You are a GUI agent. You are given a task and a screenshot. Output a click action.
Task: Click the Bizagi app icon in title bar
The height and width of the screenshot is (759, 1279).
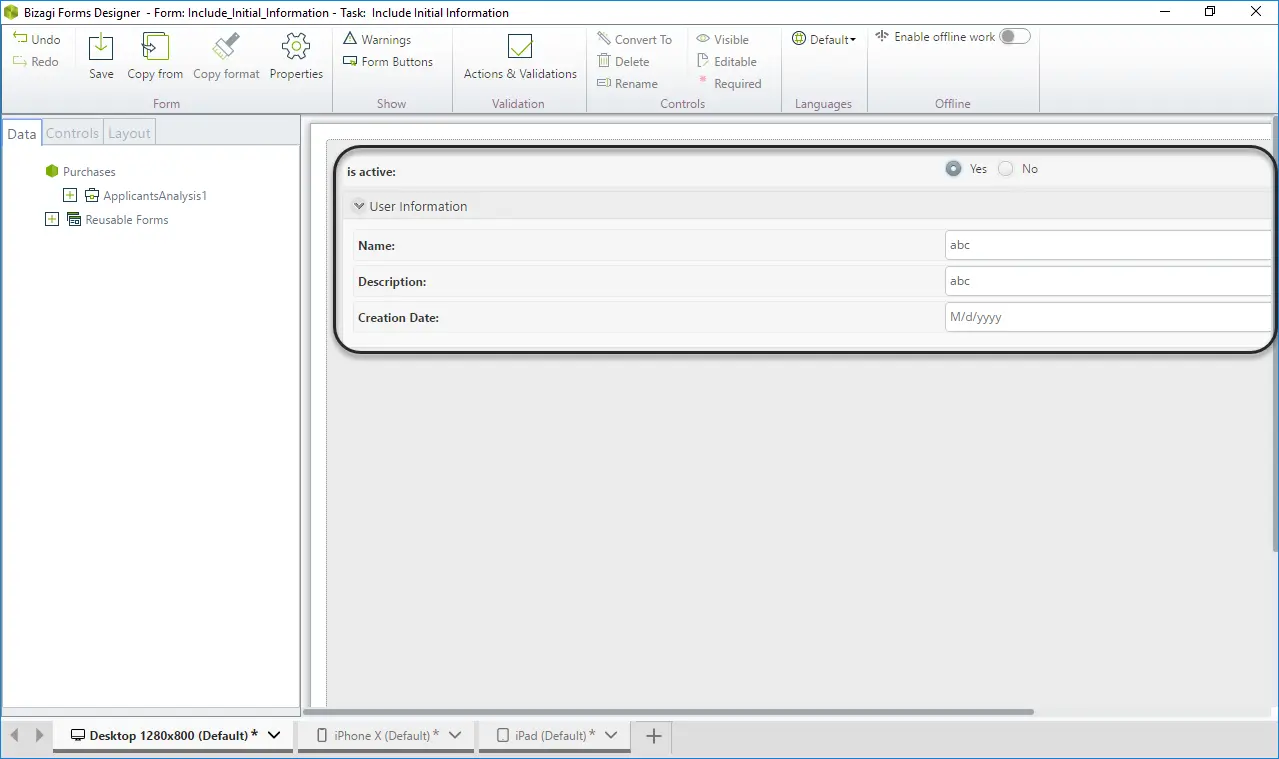click(x=12, y=12)
